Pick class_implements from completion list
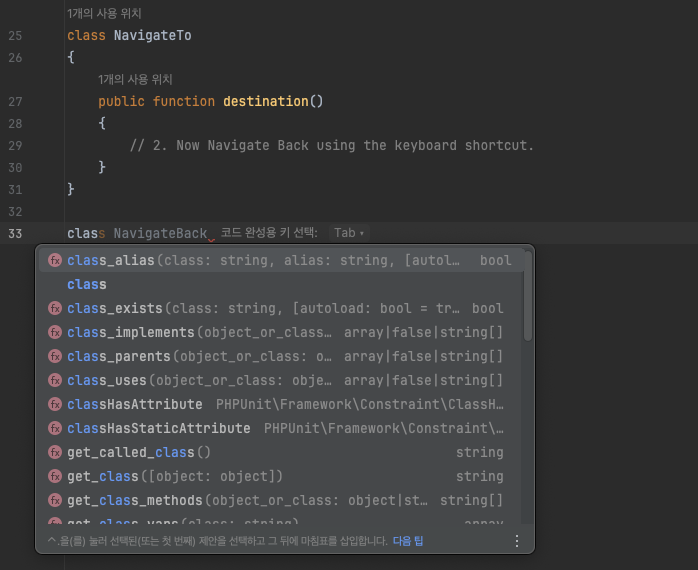Image resolution: width=698 pixels, height=570 pixels. tap(281, 332)
